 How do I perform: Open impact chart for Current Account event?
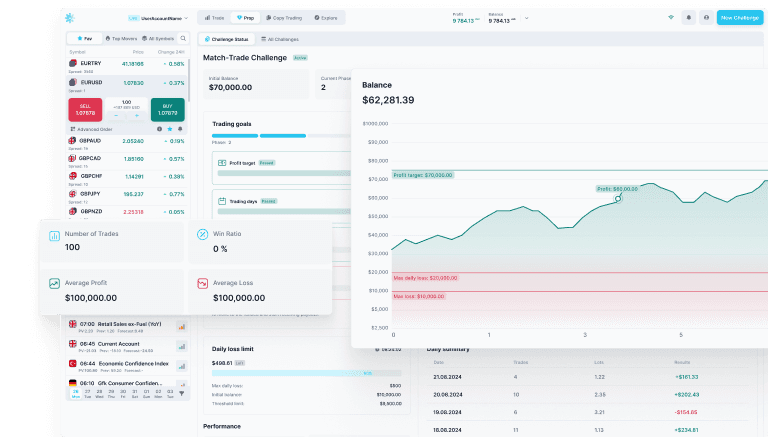182,346
